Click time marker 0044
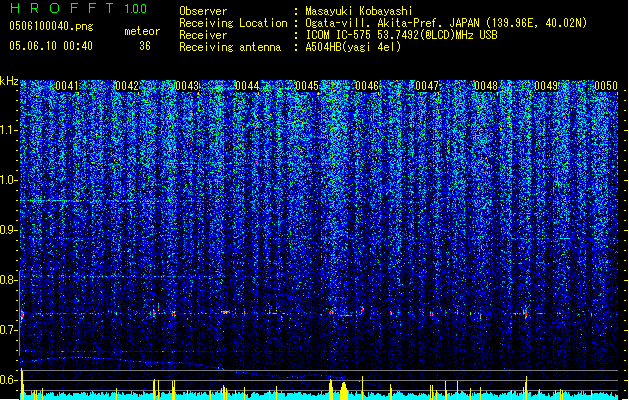Screen dimensions: 629x400 247,86
